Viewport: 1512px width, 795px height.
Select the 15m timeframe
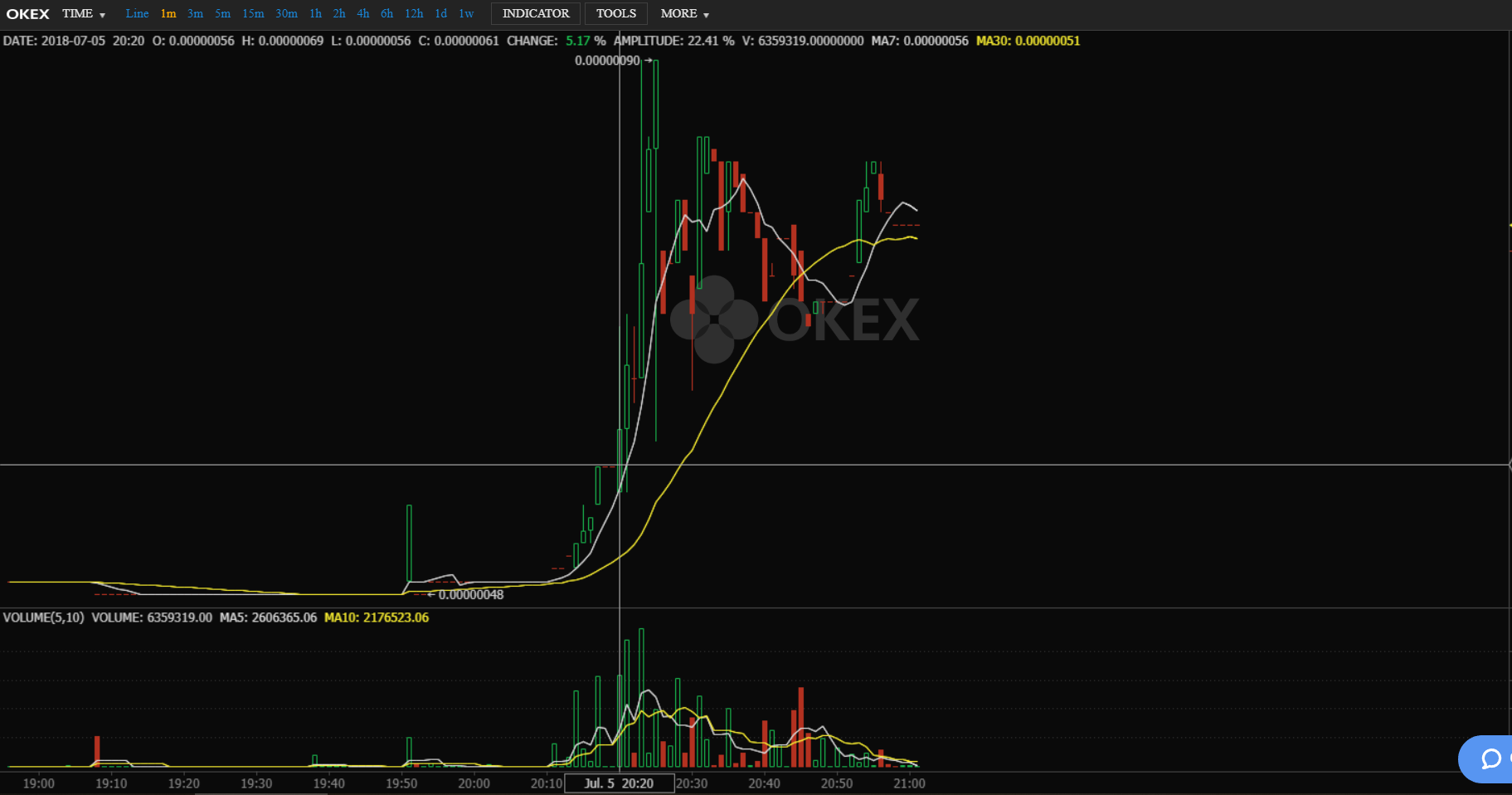pyautogui.click(x=253, y=13)
